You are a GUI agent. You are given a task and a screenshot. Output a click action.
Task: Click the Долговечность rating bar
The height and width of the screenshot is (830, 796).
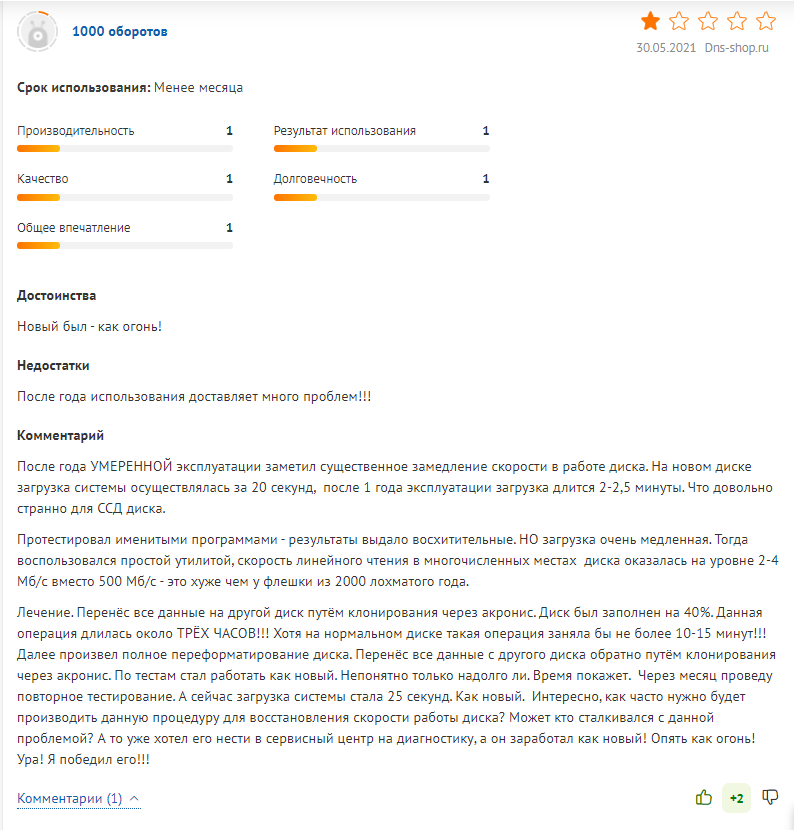(382, 196)
